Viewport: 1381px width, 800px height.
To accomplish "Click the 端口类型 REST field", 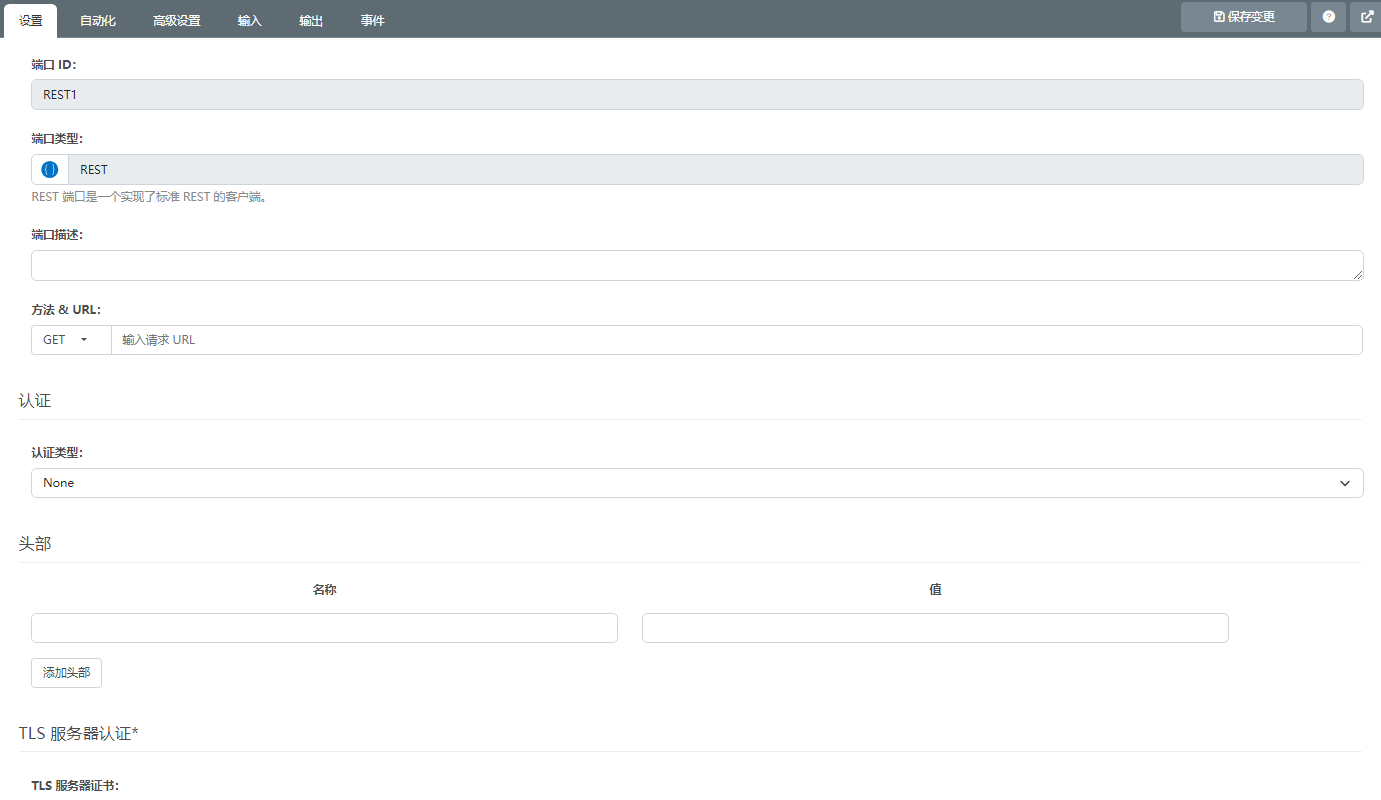I will tap(715, 170).
